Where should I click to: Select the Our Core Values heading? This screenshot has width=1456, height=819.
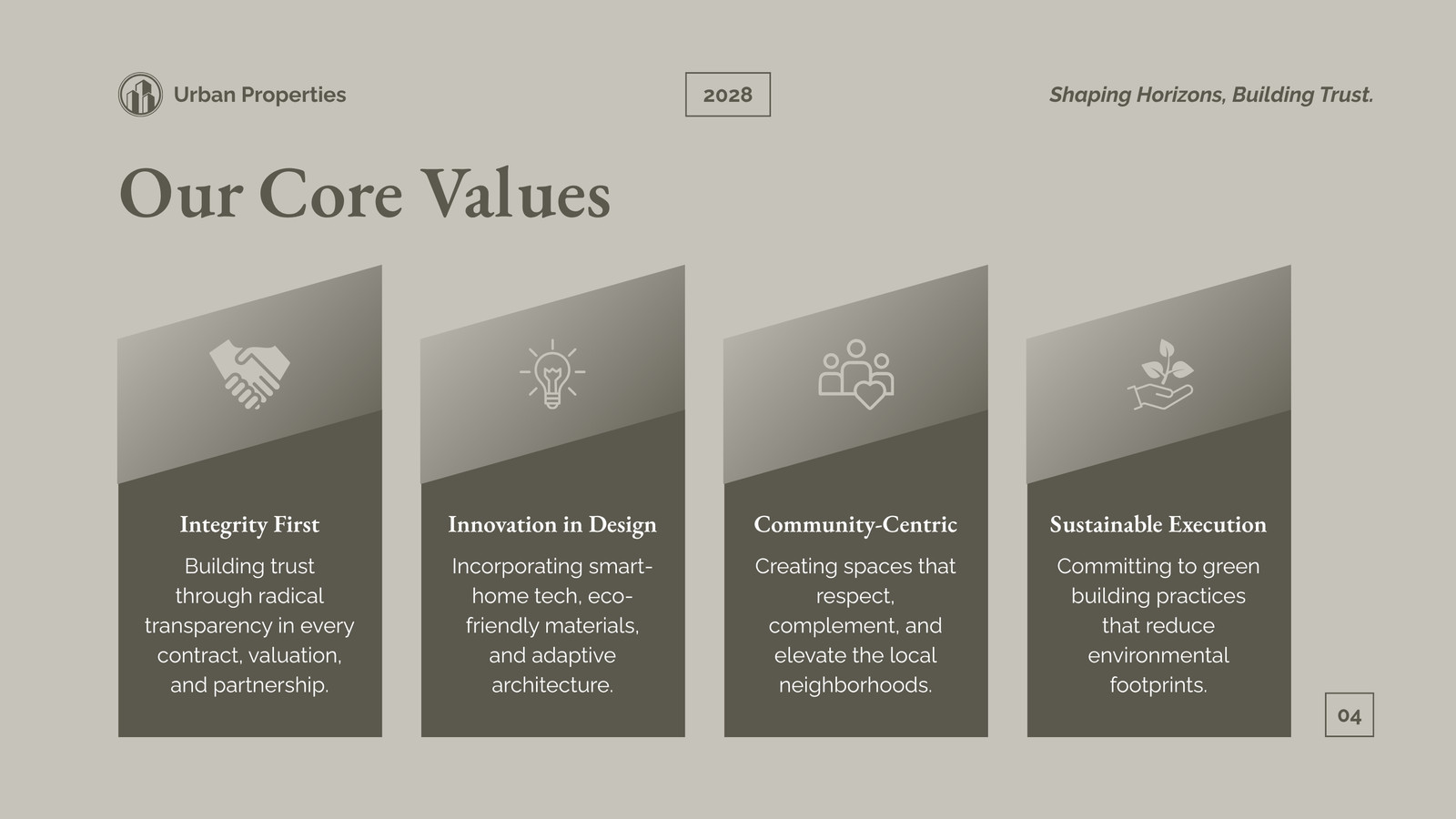point(365,194)
